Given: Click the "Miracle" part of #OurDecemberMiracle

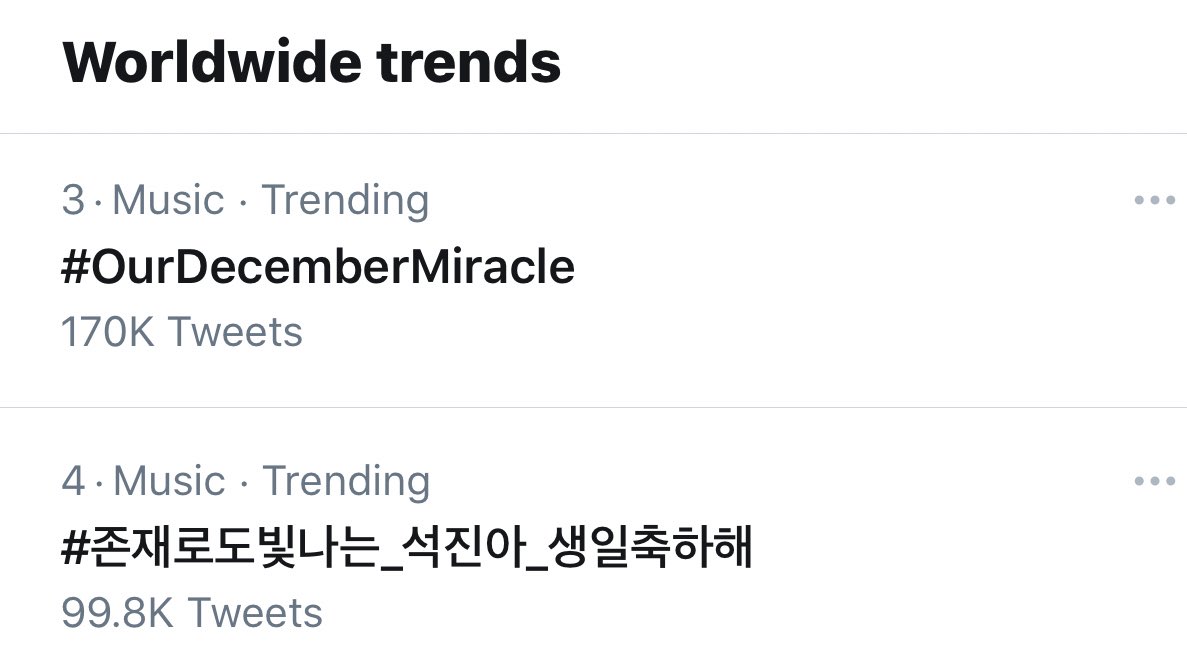Looking at the screenshot, I should (503, 267).
